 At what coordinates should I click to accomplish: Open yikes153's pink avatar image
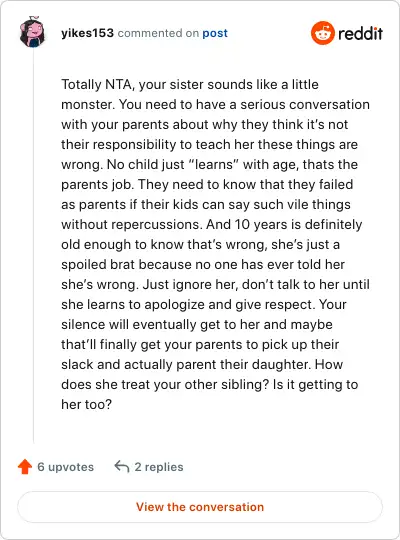[32, 32]
